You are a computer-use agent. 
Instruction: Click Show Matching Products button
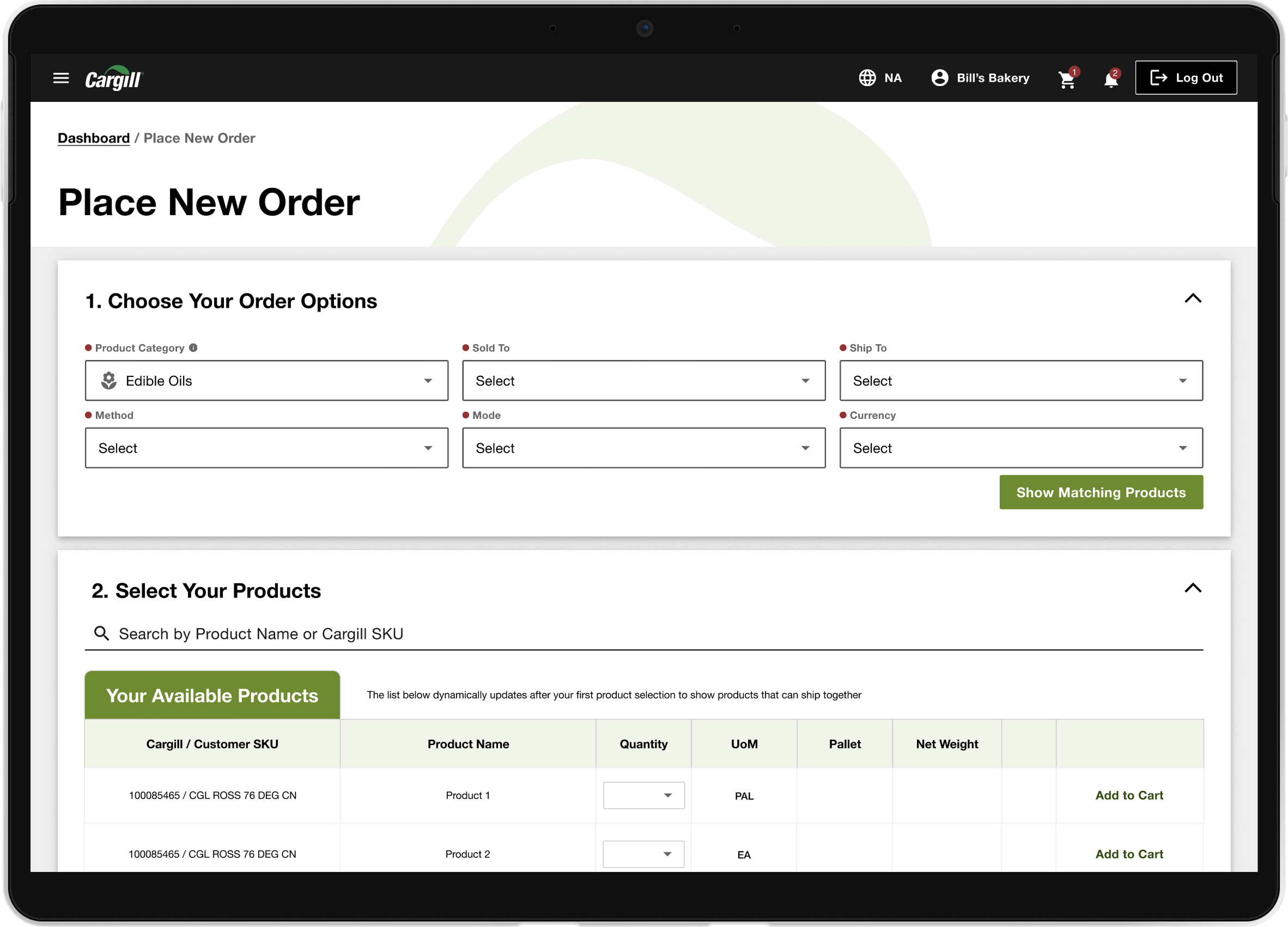pyautogui.click(x=1101, y=492)
